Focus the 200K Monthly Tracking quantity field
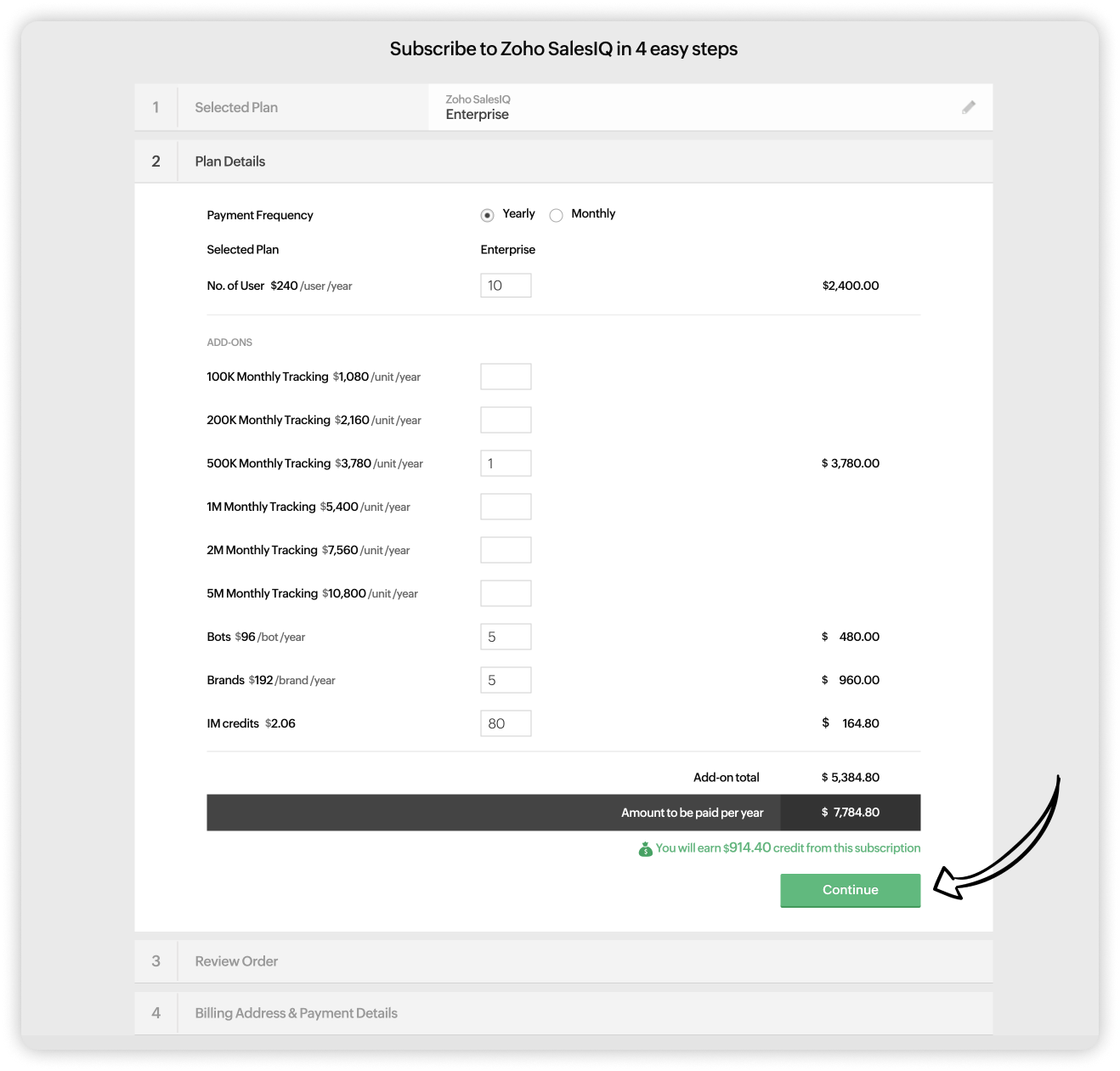Screen dimensions: 1120x1071 [x=506, y=420]
